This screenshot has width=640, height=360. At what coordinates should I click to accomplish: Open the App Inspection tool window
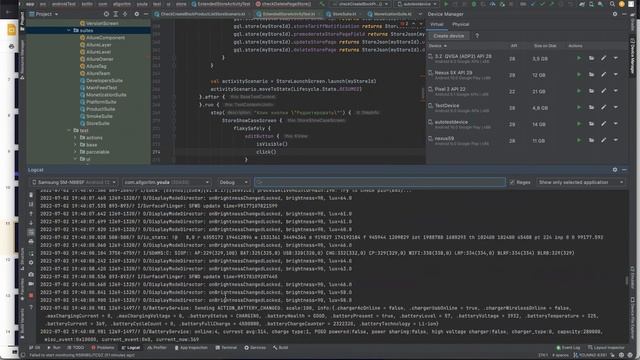[191, 348]
